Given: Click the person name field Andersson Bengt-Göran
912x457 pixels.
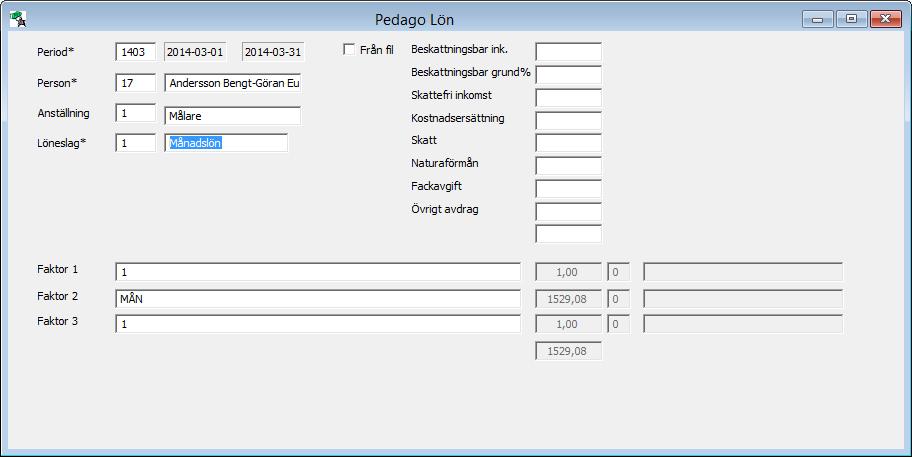Looking at the screenshot, I should (x=233, y=83).
